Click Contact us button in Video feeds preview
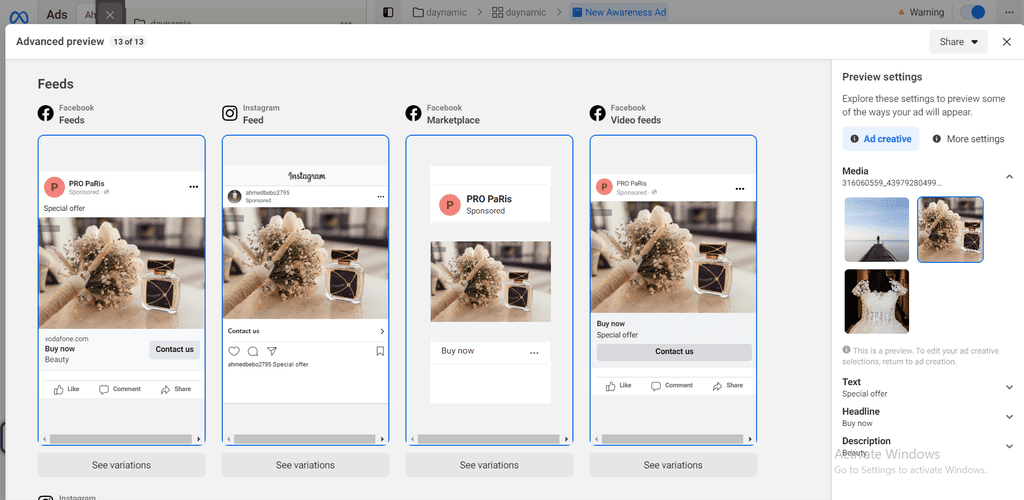 674,352
